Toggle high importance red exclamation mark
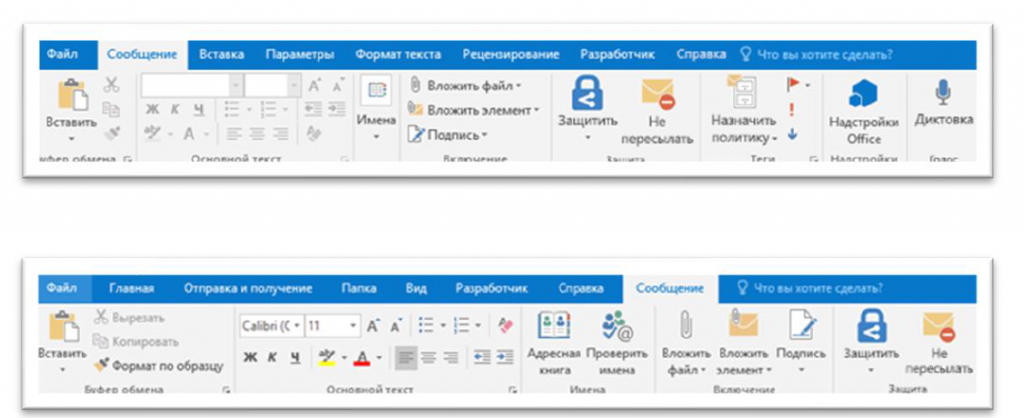 [x=792, y=110]
